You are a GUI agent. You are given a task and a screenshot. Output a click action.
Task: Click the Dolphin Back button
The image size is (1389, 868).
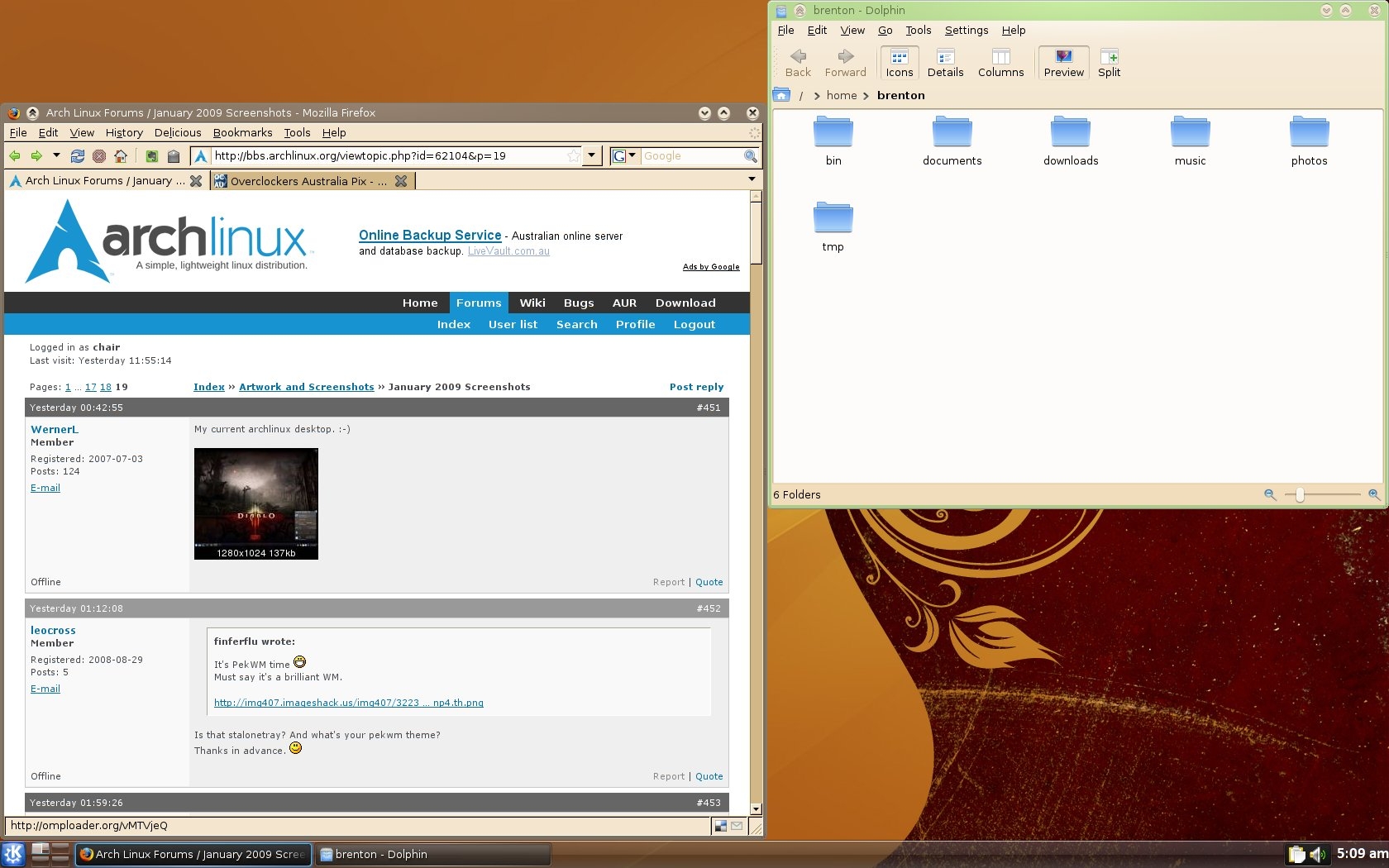(x=798, y=63)
